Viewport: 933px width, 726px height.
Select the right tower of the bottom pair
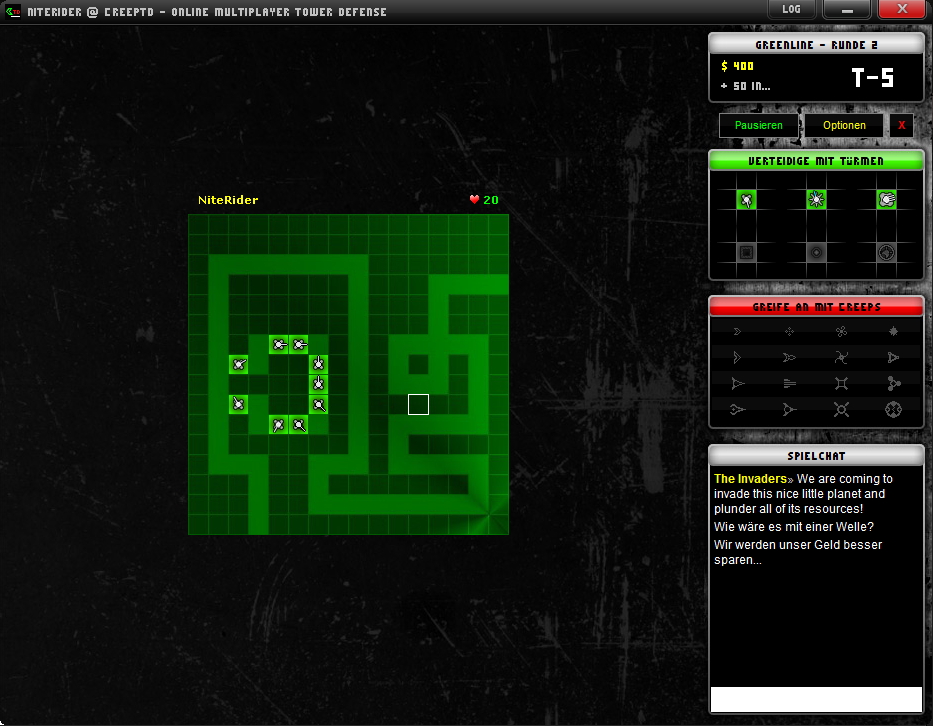coord(299,425)
